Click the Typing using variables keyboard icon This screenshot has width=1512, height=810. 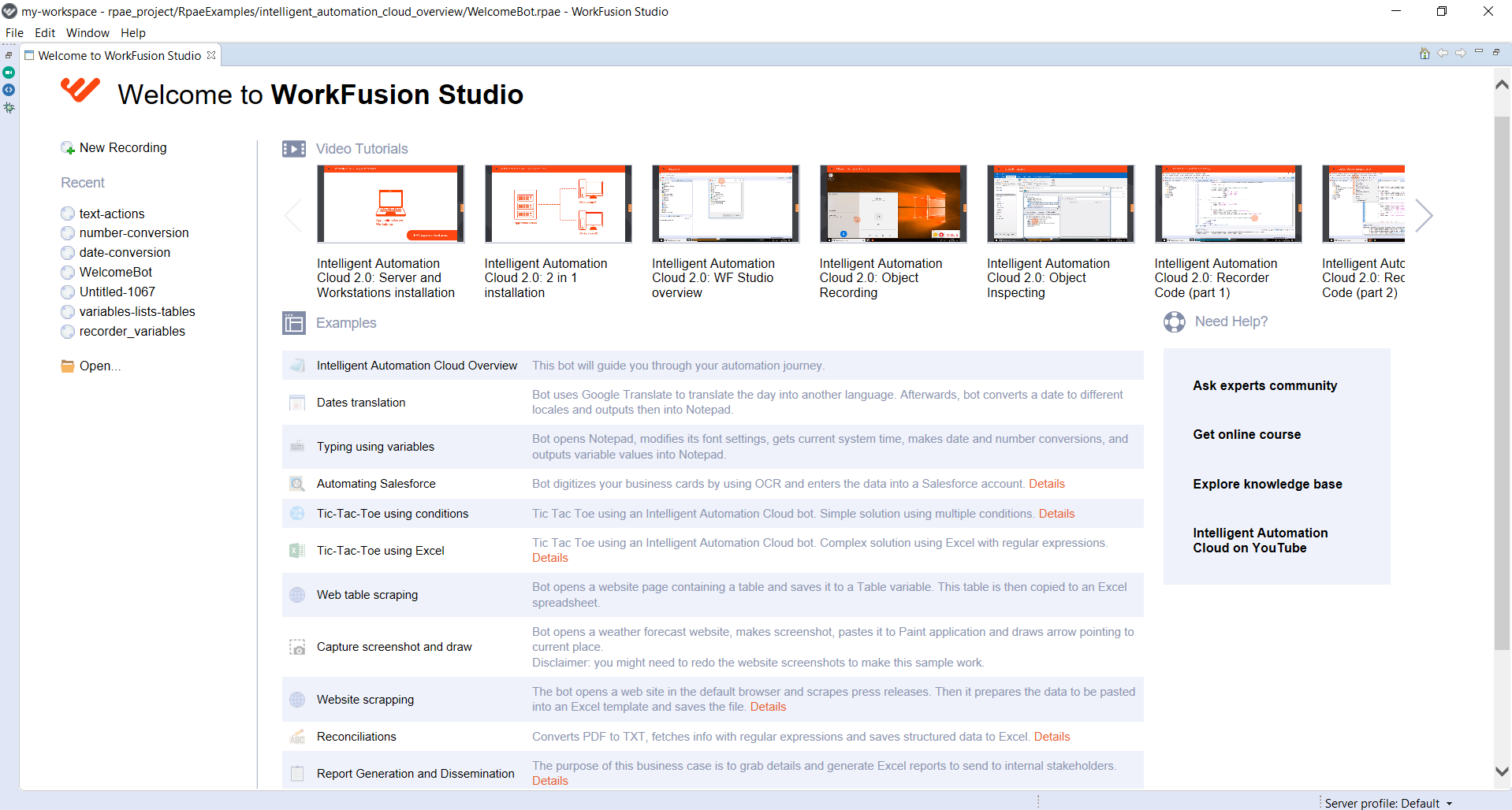pos(297,447)
